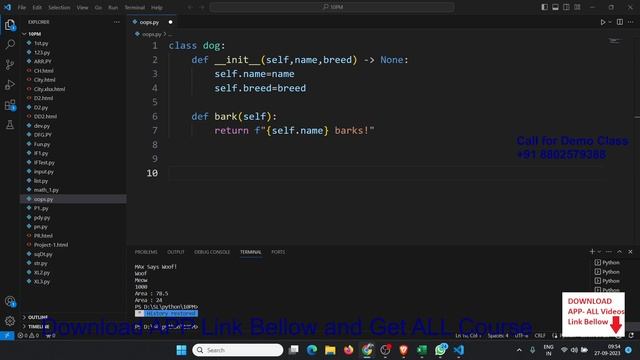Open the Accounts menu icon
Viewport: 640px width, 360px height.
10,301
